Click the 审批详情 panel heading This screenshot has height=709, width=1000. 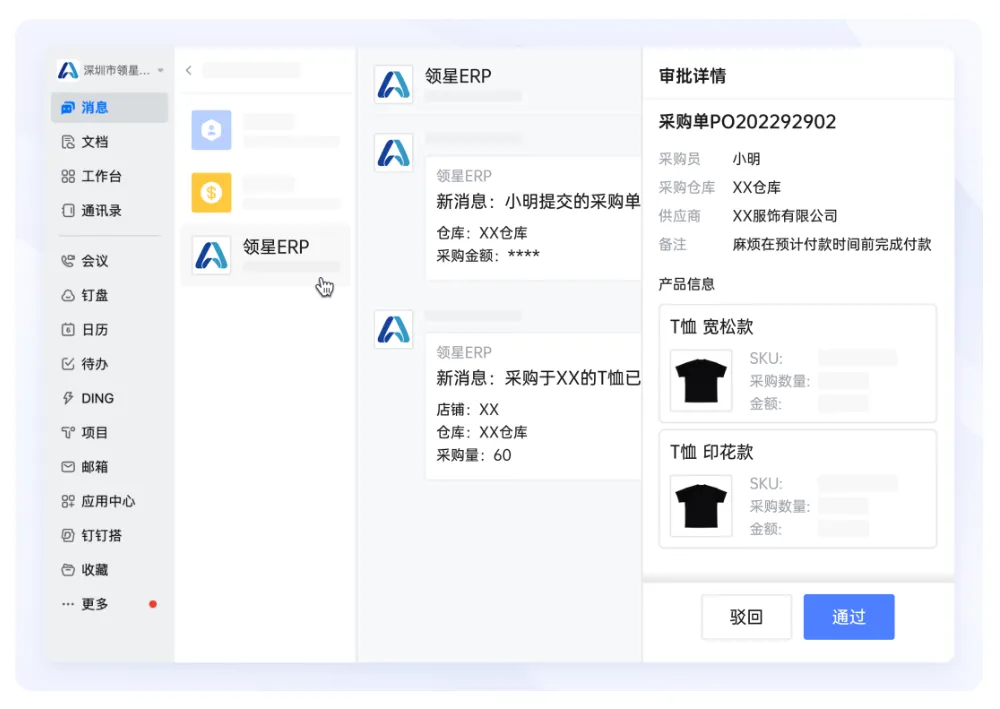pyautogui.click(x=692, y=76)
